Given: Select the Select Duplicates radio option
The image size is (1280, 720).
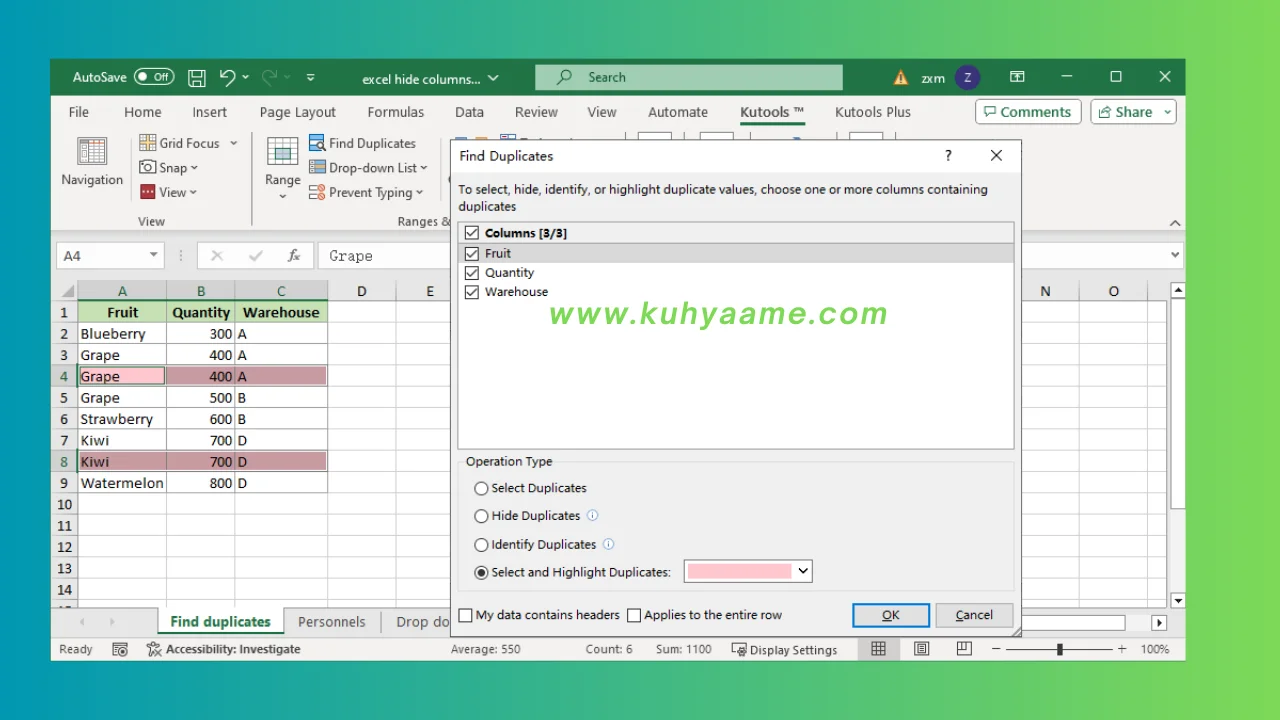Looking at the screenshot, I should (x=482, y=488).
